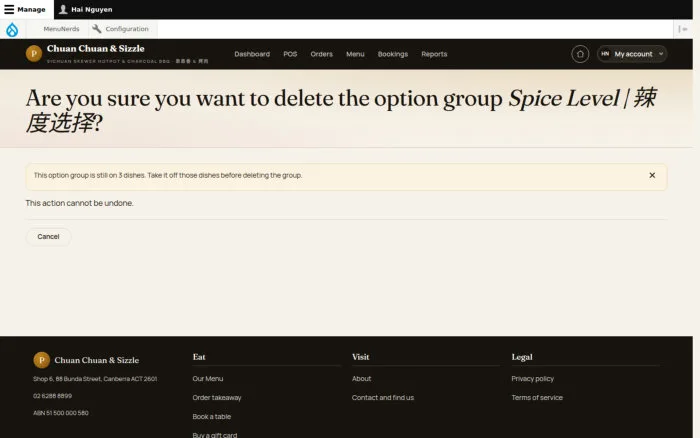
Task: Go to the Dashboard menu
Action: coord(252,54)
